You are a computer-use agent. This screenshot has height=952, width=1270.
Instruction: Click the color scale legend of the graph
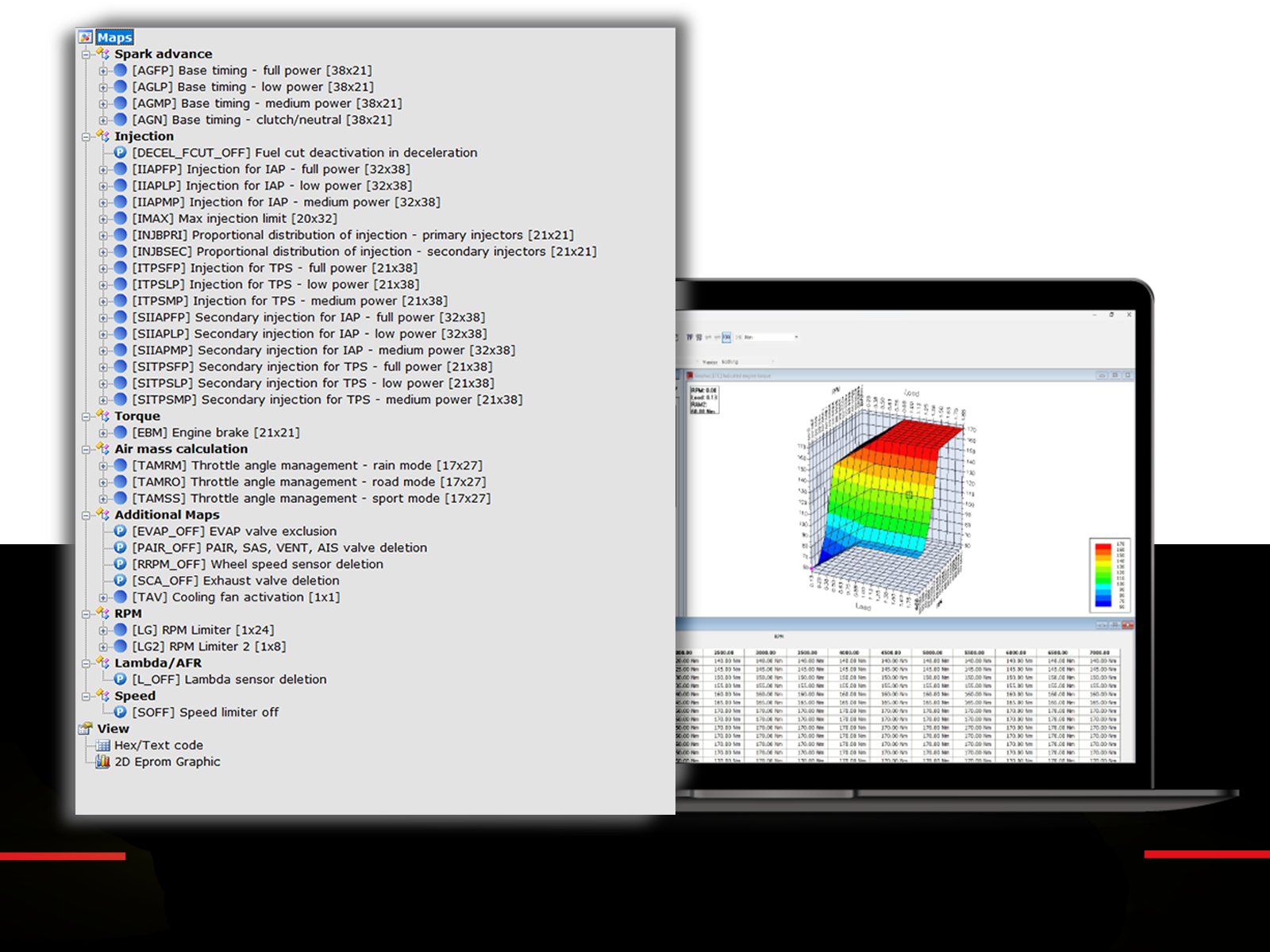point(1107,574)
